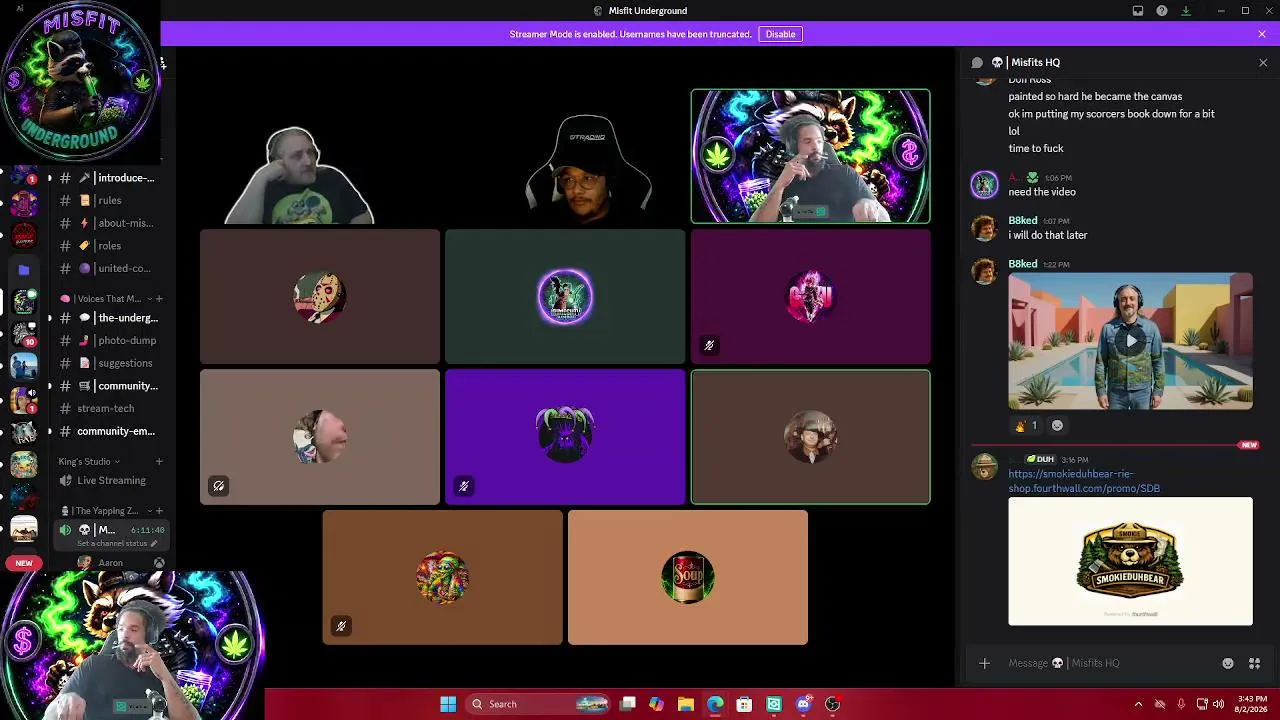Toggle the existing reaction with count 1
This screenshot has height=720, width=1280.
1027,426
